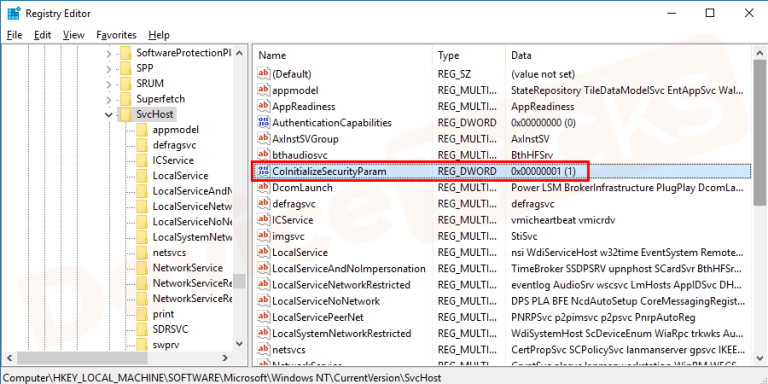Collapse the SvcHost tree node
The width and height of the screenshot is (768, 384).
pyautogui.click(x=109, y=115)
